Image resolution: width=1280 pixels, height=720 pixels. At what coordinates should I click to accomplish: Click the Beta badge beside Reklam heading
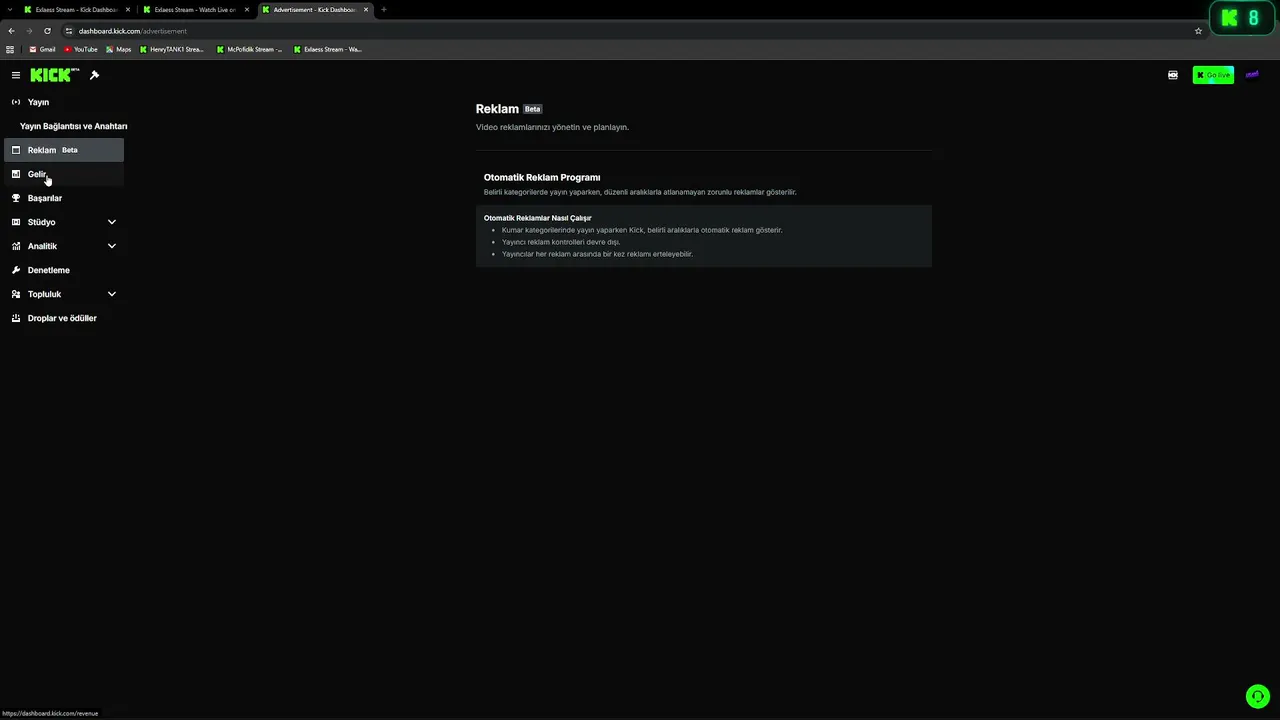click(533, 109)
